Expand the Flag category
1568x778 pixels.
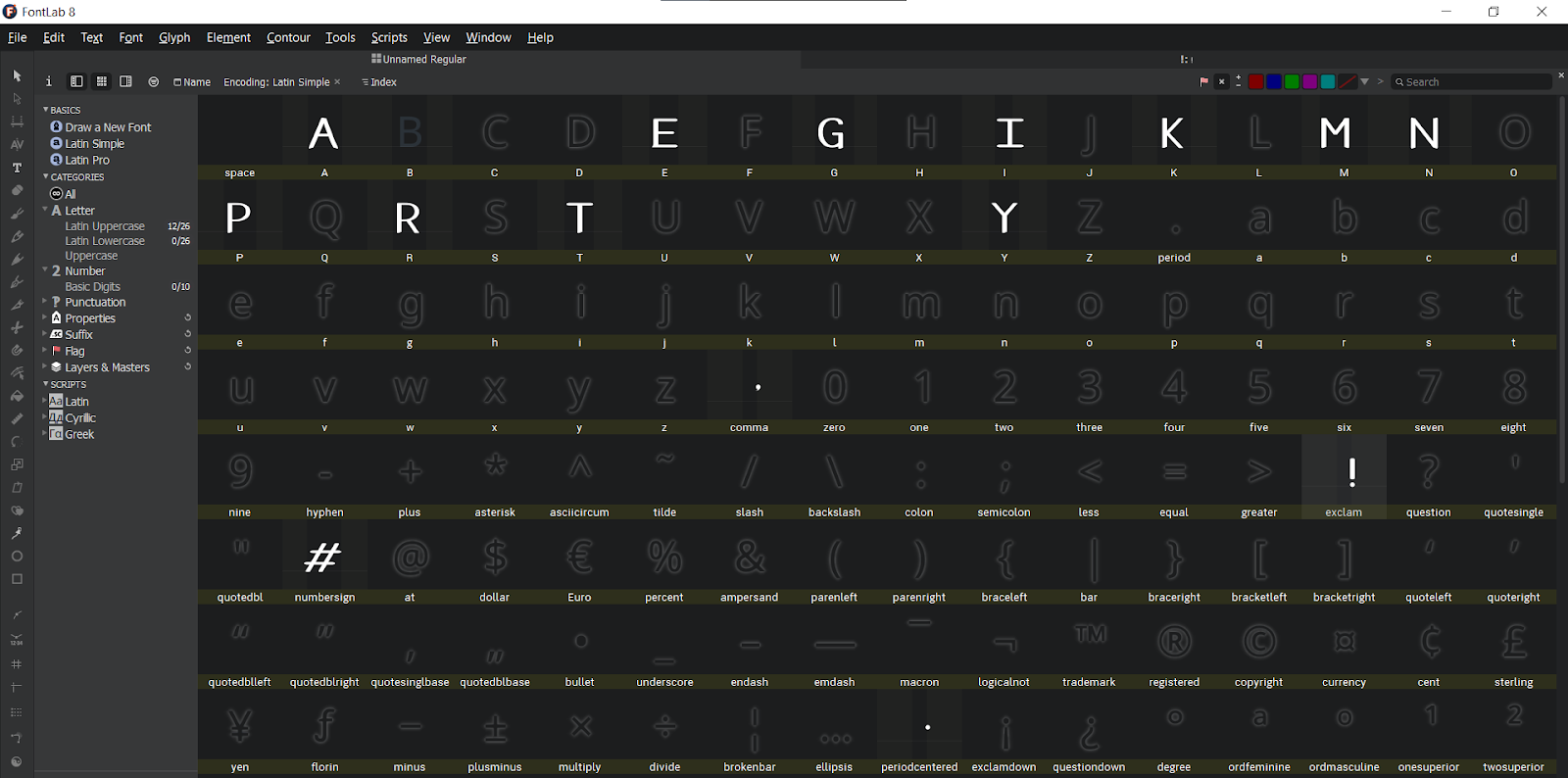tap(45, 350)
